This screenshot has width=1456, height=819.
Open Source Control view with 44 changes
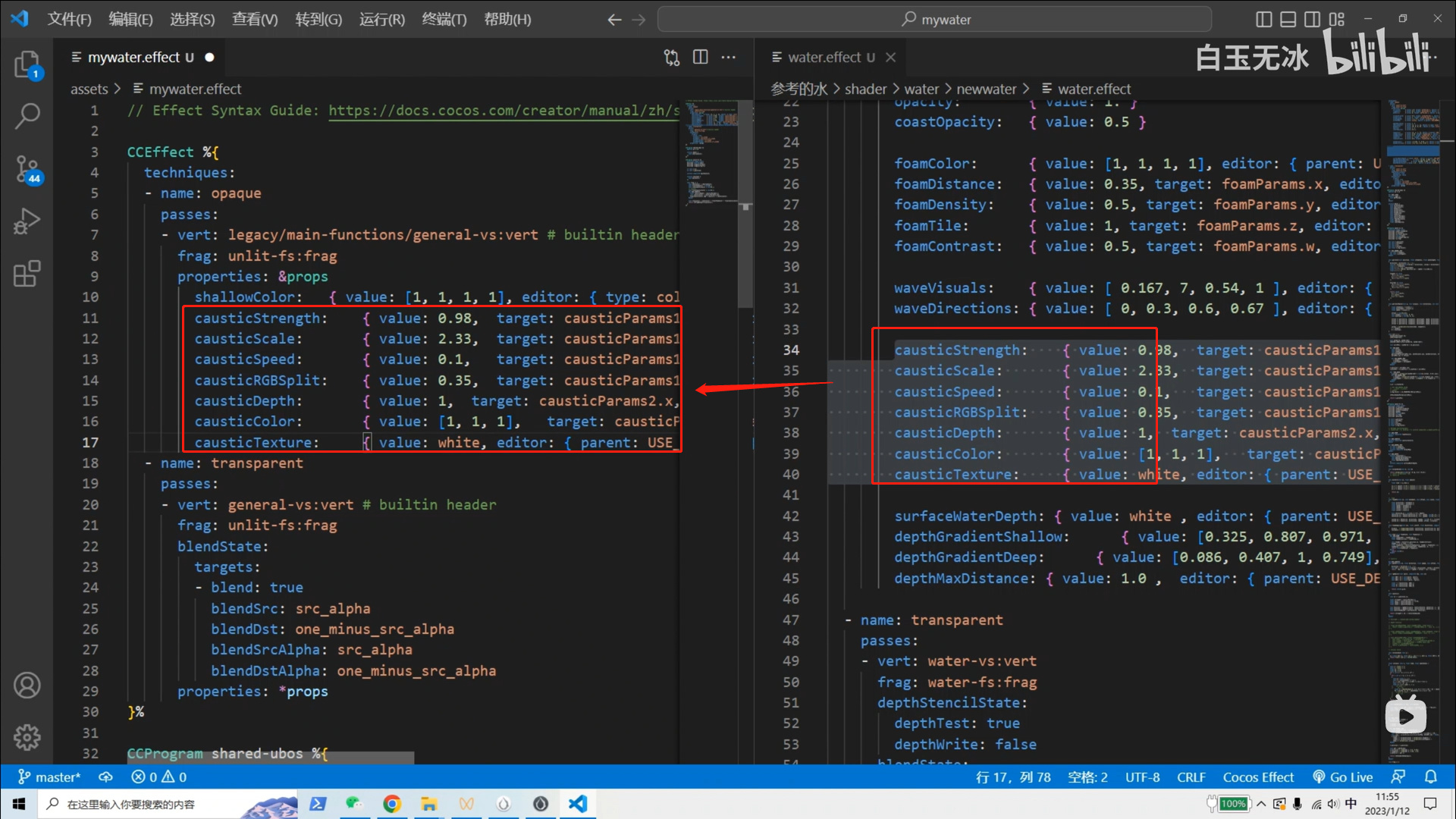coord(27,168)
